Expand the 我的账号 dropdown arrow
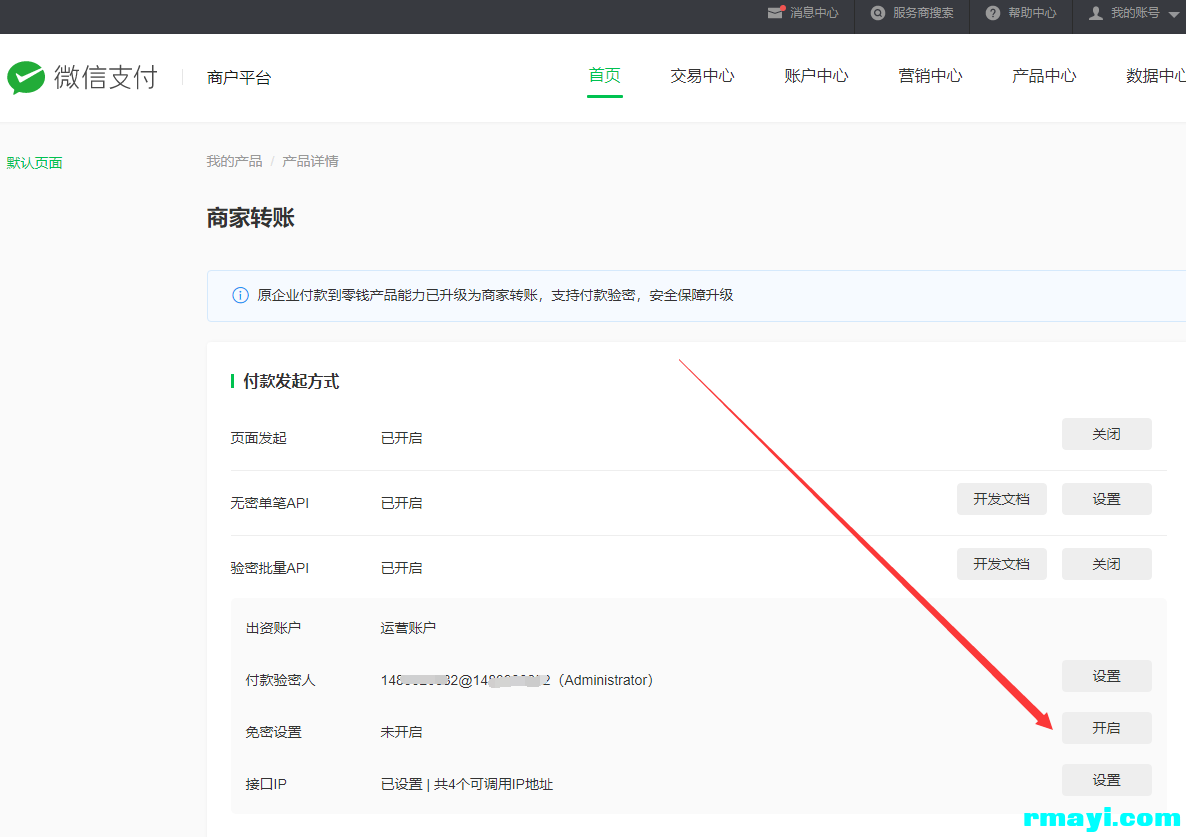 [x=1174, y=14]
